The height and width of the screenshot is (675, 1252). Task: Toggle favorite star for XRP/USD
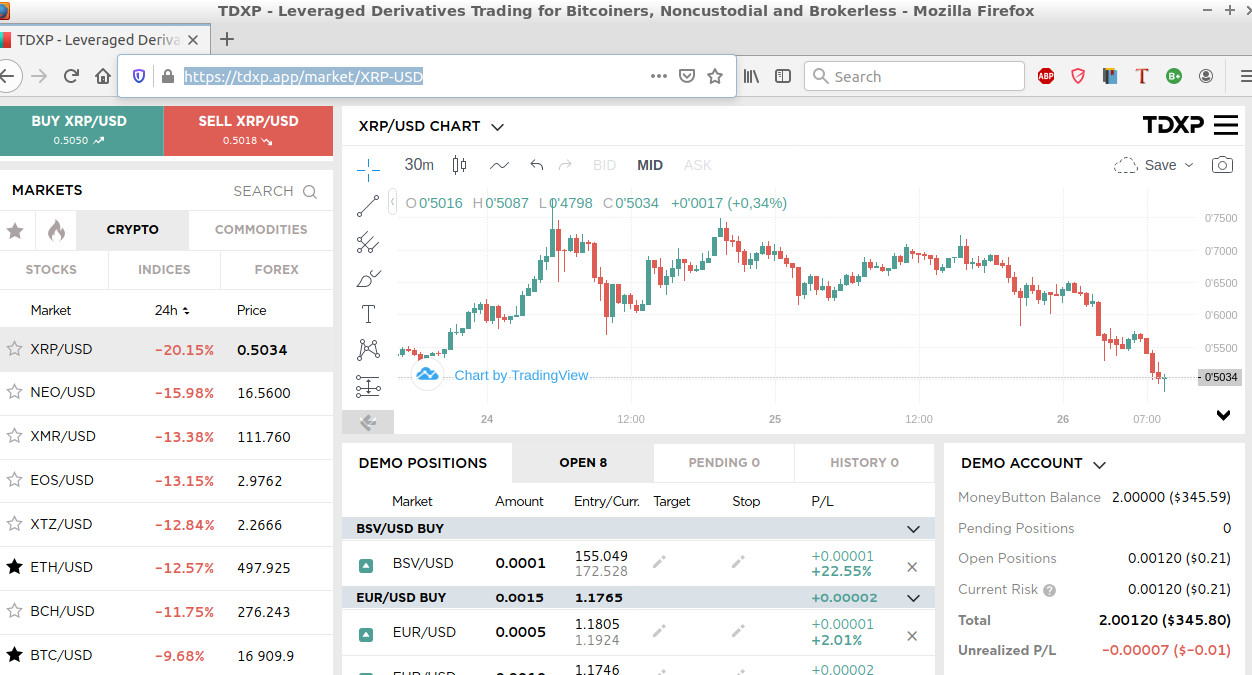15,349
